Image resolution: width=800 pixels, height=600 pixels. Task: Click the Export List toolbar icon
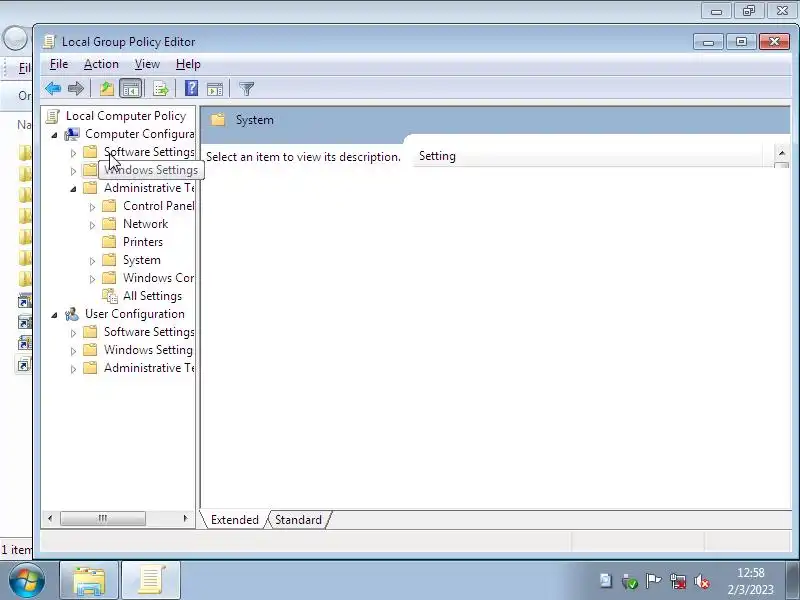tap(161, 89)
